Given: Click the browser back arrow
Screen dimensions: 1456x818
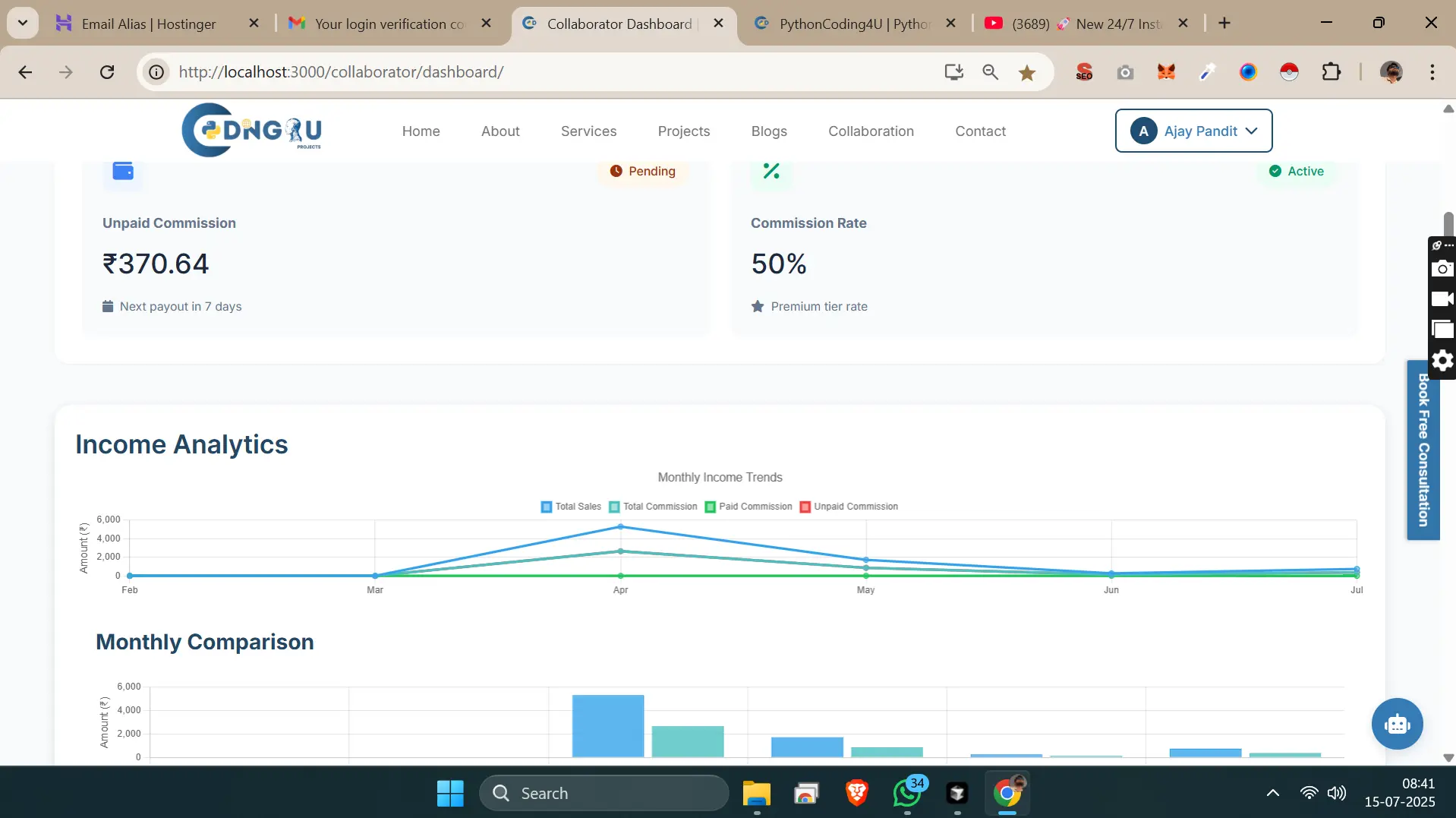Looking at the screenshot, I should point(25,72).
